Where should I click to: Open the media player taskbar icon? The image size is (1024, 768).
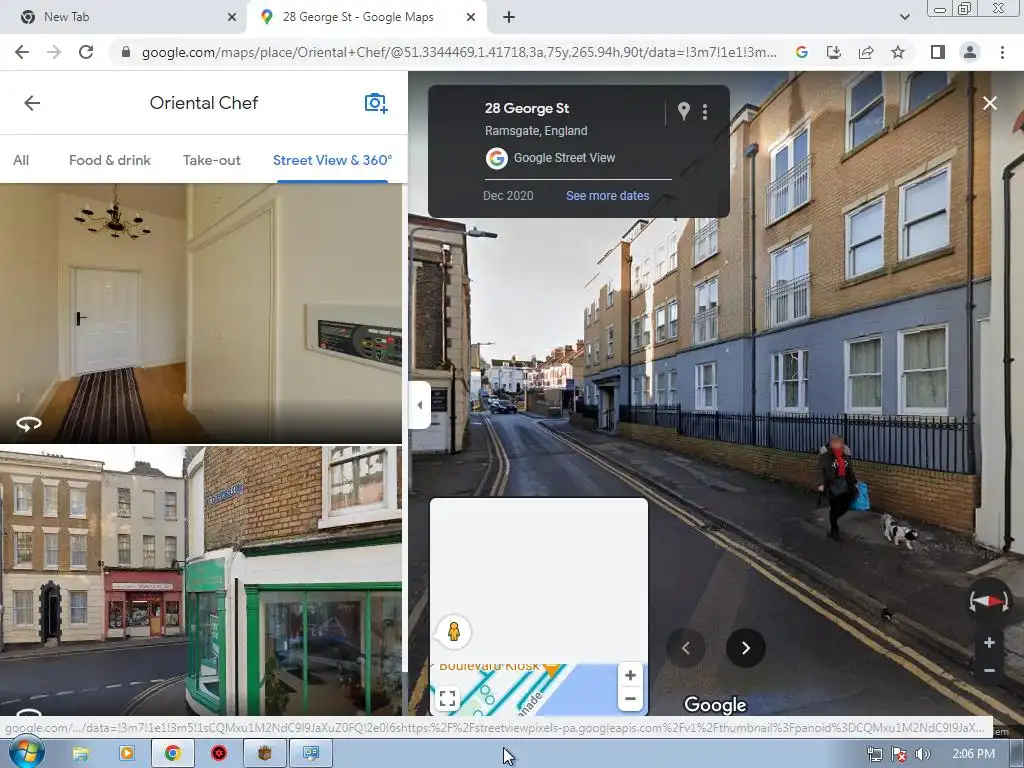[127, 754]
